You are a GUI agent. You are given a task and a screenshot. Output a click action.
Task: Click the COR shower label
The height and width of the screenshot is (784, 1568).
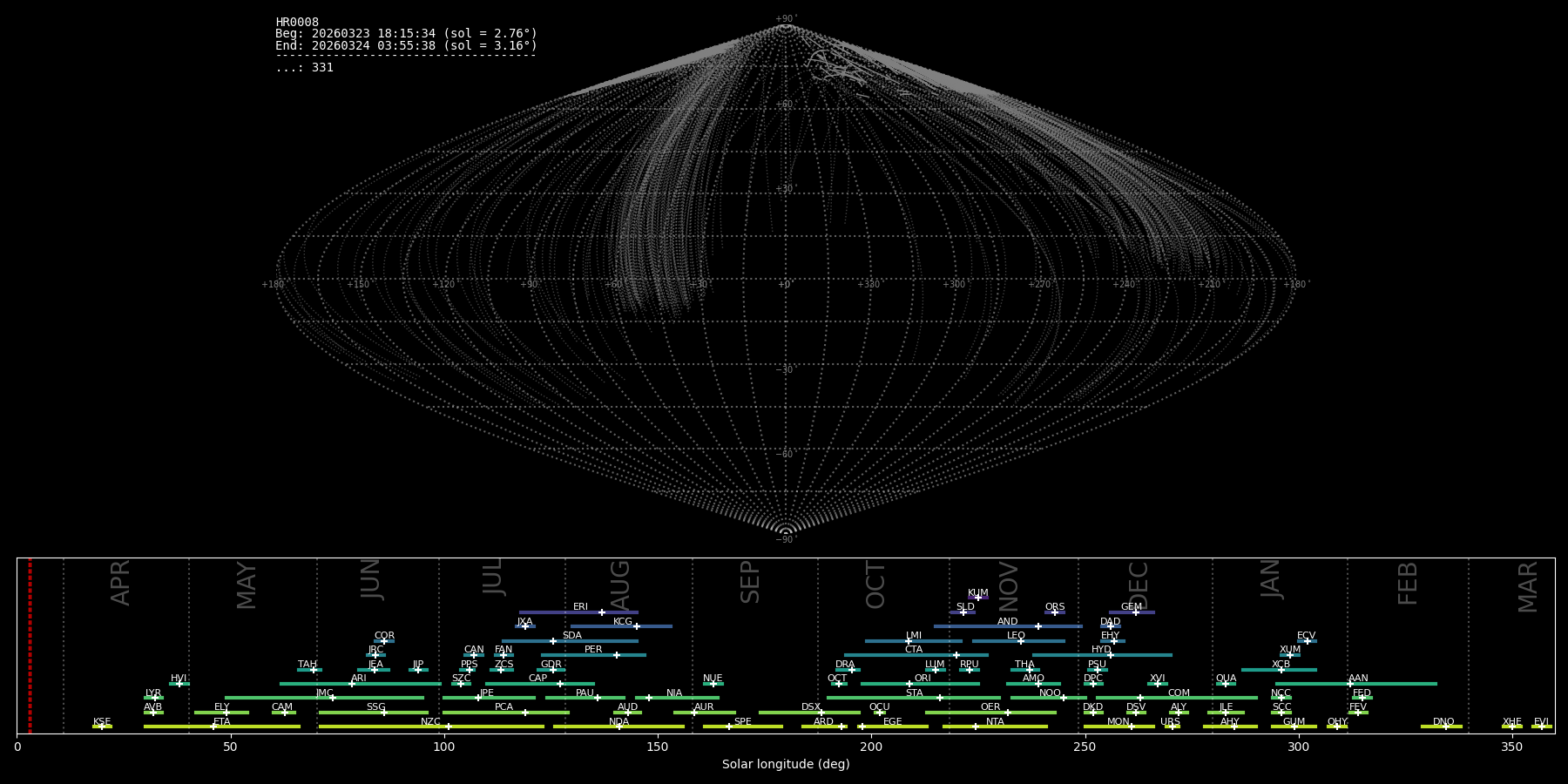pyautogui.click(x=384, y=636)
